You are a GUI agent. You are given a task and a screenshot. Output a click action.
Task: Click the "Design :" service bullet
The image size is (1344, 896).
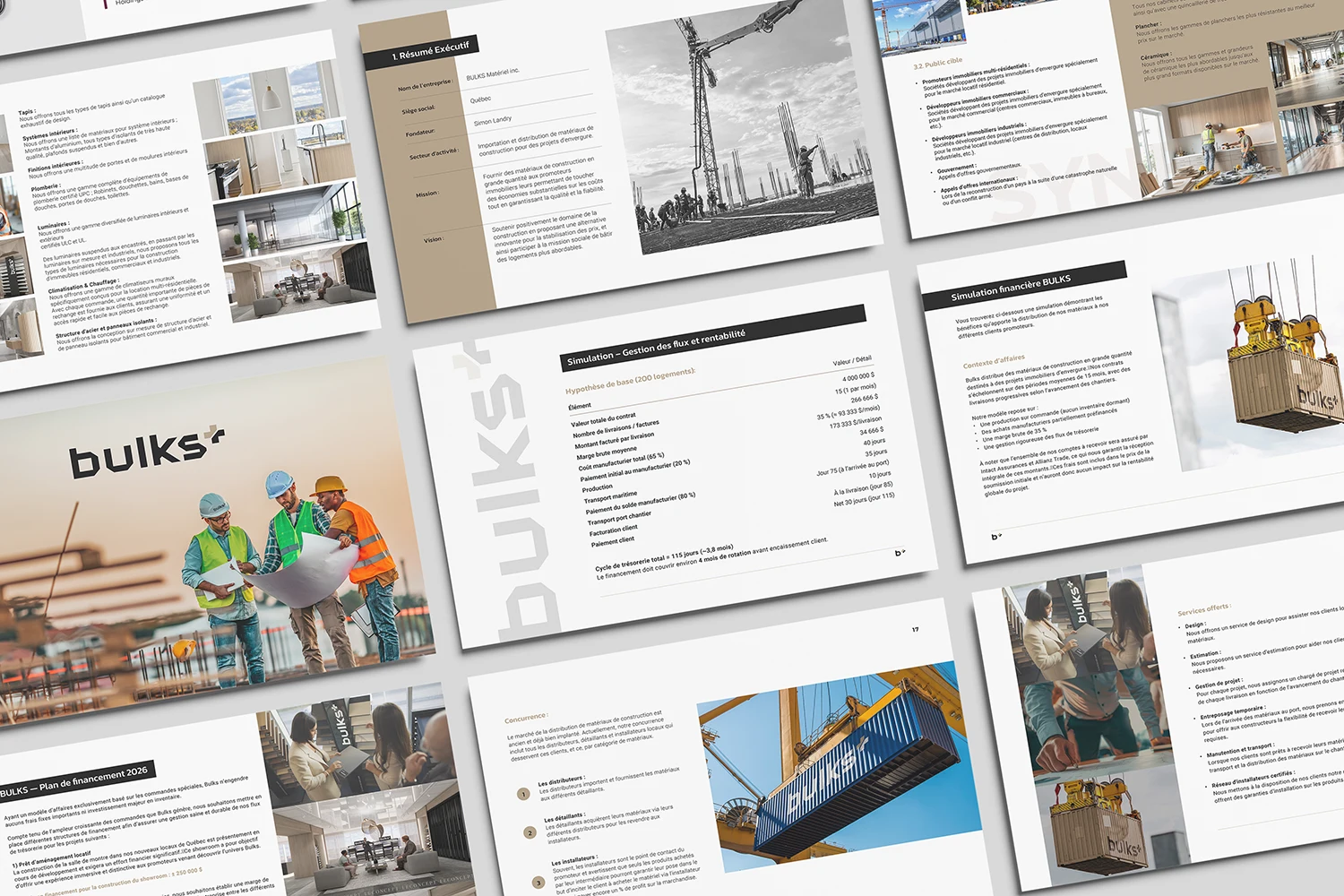click(1195, 625)
